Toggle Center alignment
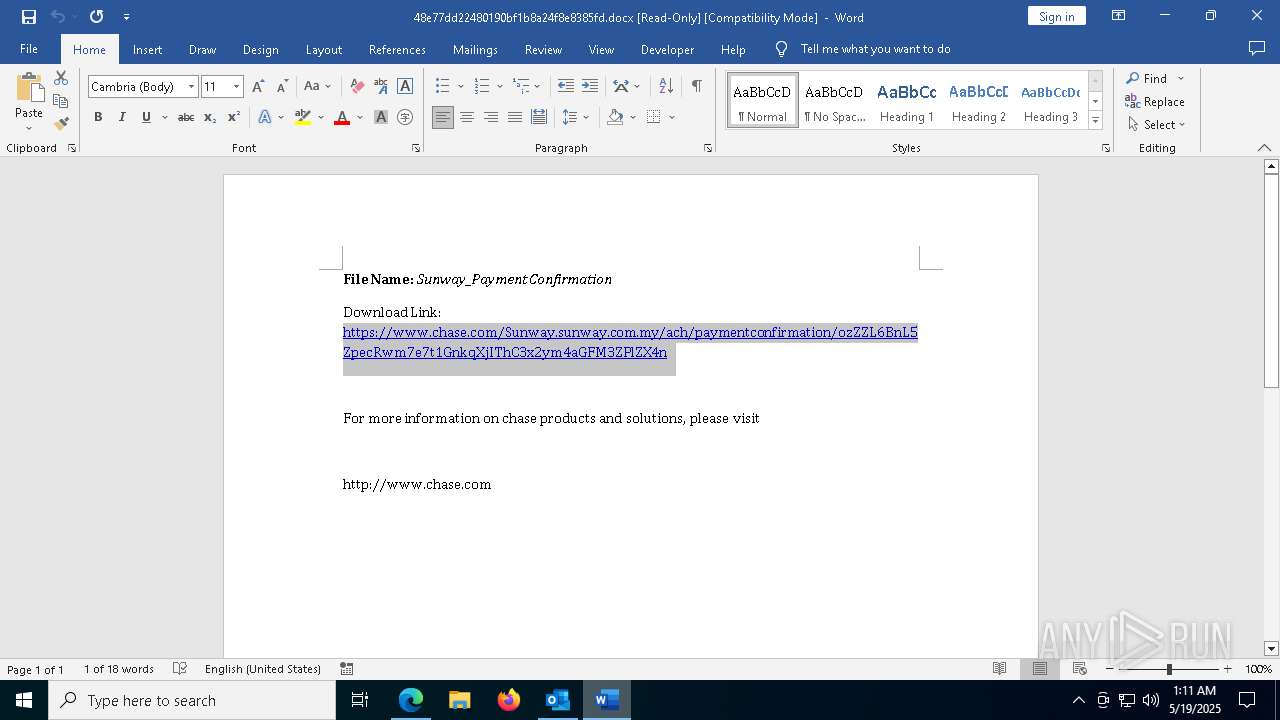 click(467, 118)
